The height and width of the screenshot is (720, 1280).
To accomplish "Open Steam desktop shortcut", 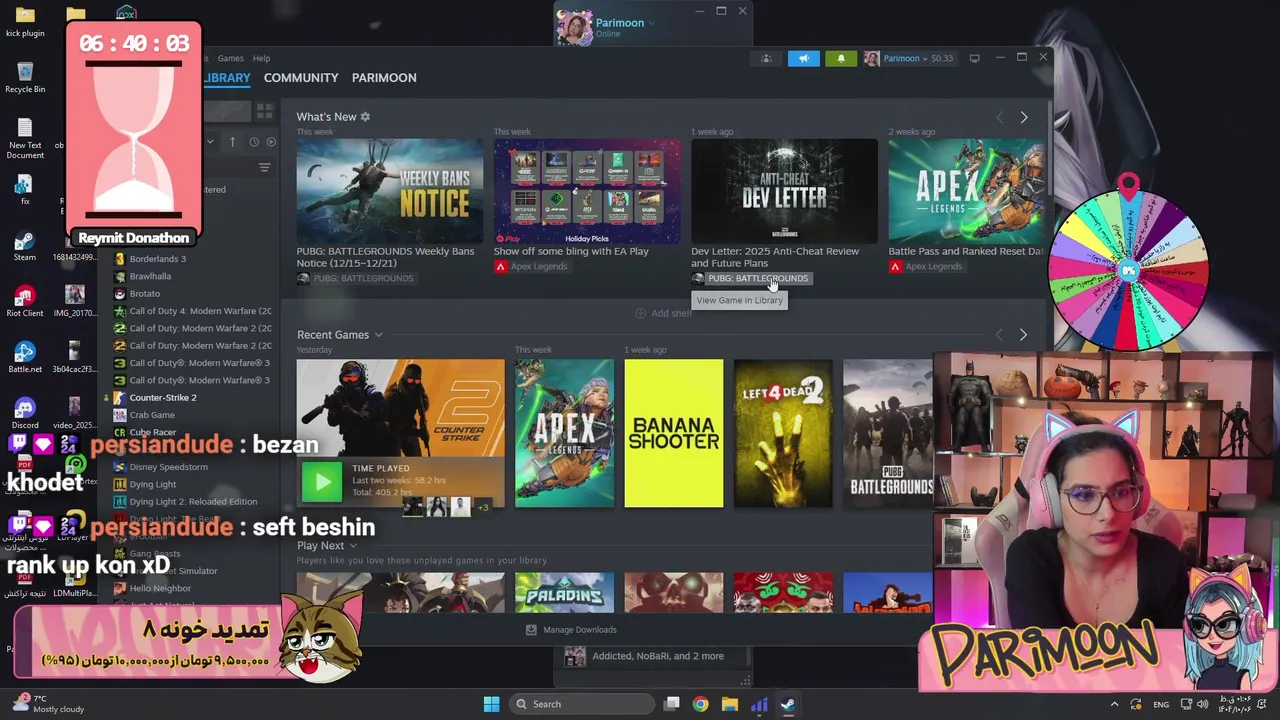I will [x=25, y=246].
